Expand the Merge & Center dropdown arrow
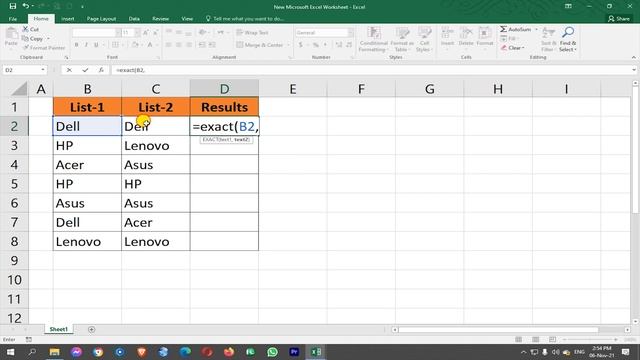This screenshot has width=640, height=360. [x=288, y=45]
